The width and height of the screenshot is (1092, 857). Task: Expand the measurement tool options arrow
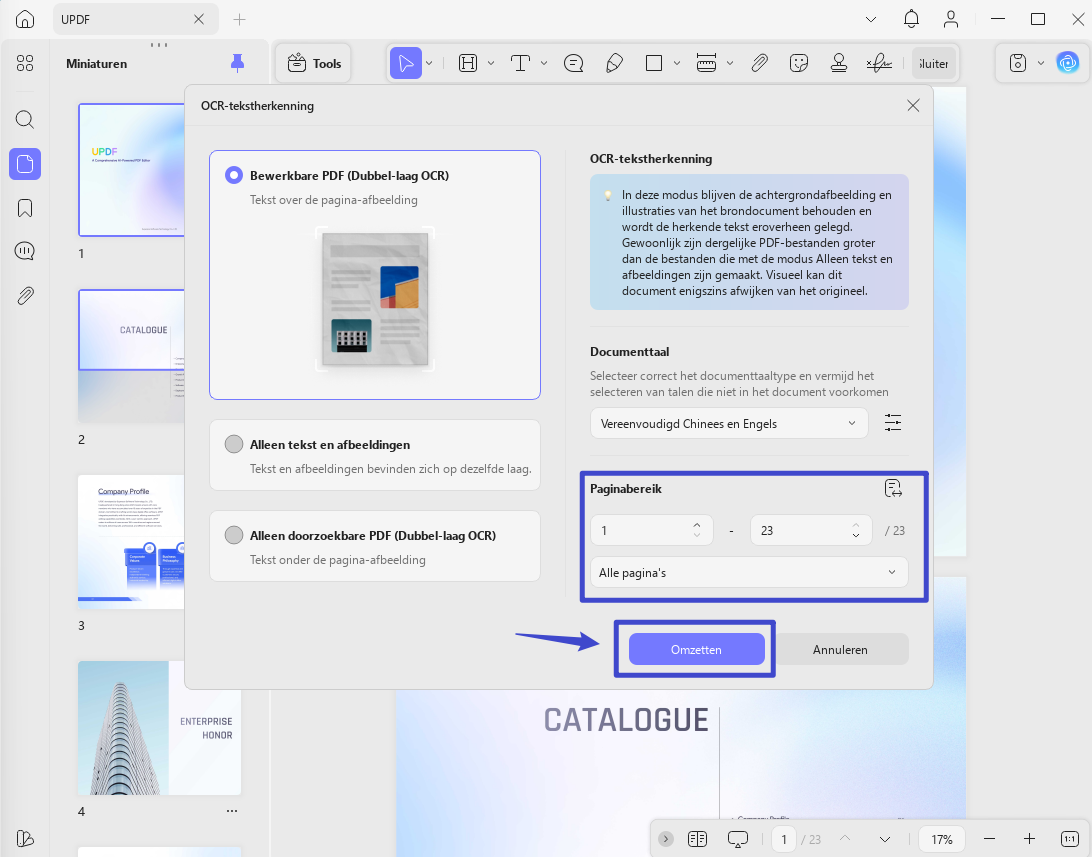(x=730, y=63)
